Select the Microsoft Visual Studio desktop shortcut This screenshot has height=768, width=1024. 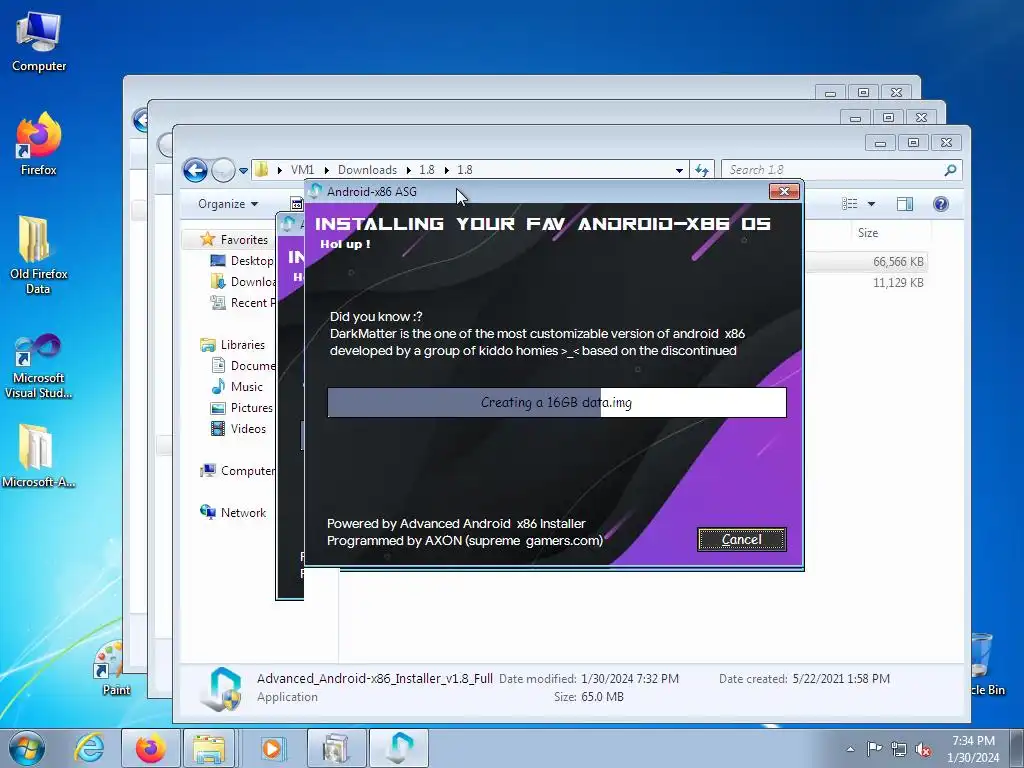(39, 366)
